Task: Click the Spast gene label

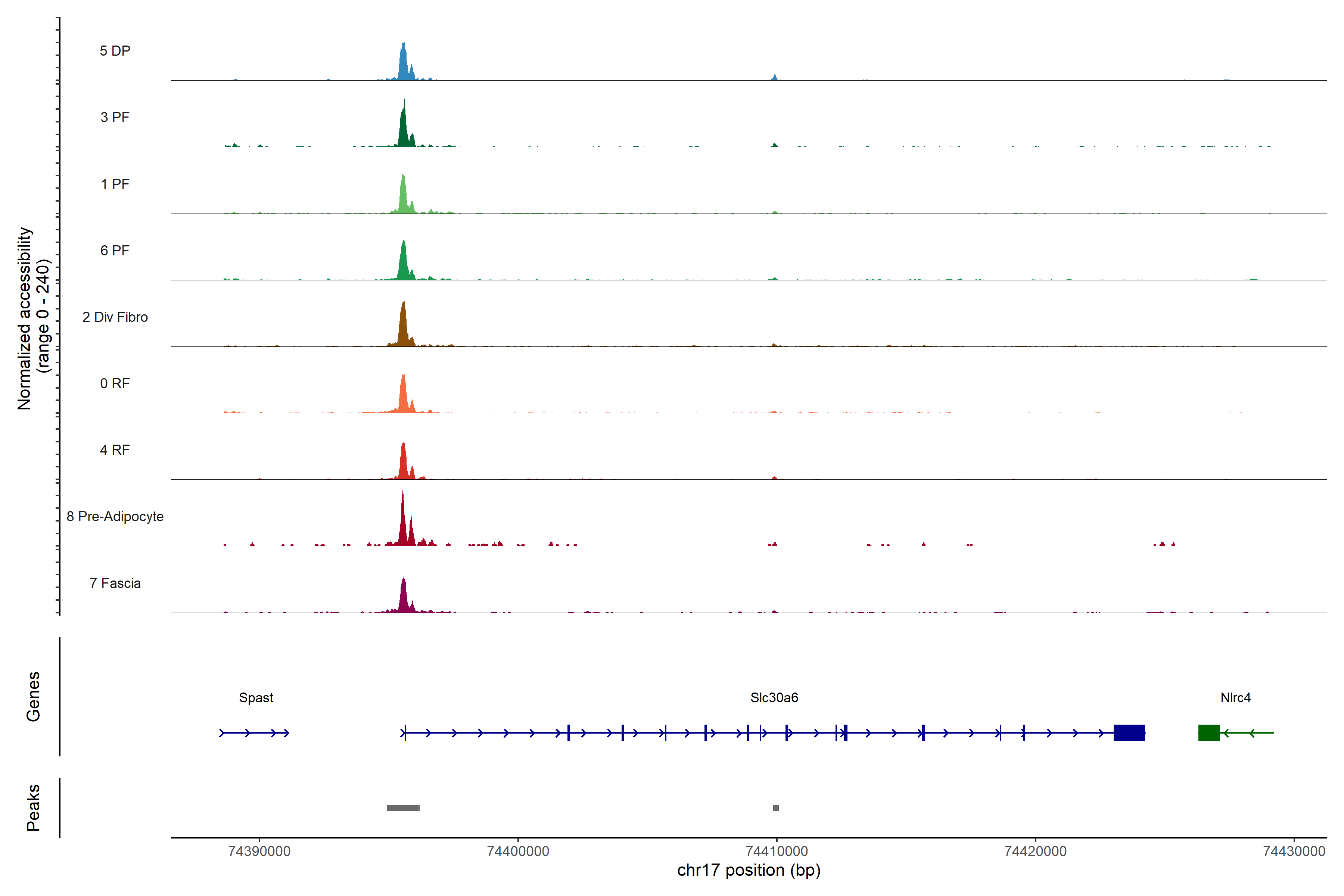Action: tap(256, 697)
